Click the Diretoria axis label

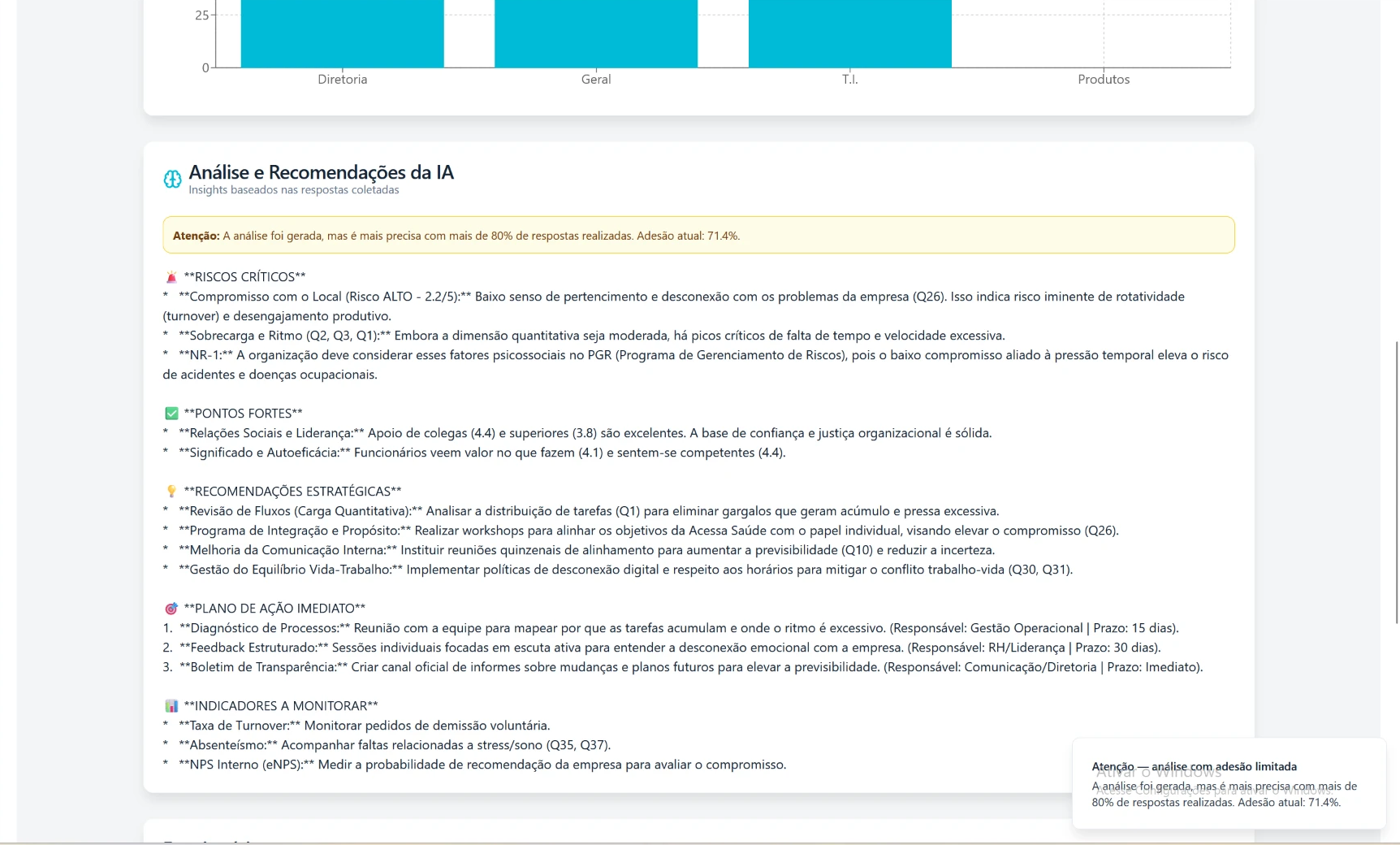click(x=343, y=80)
